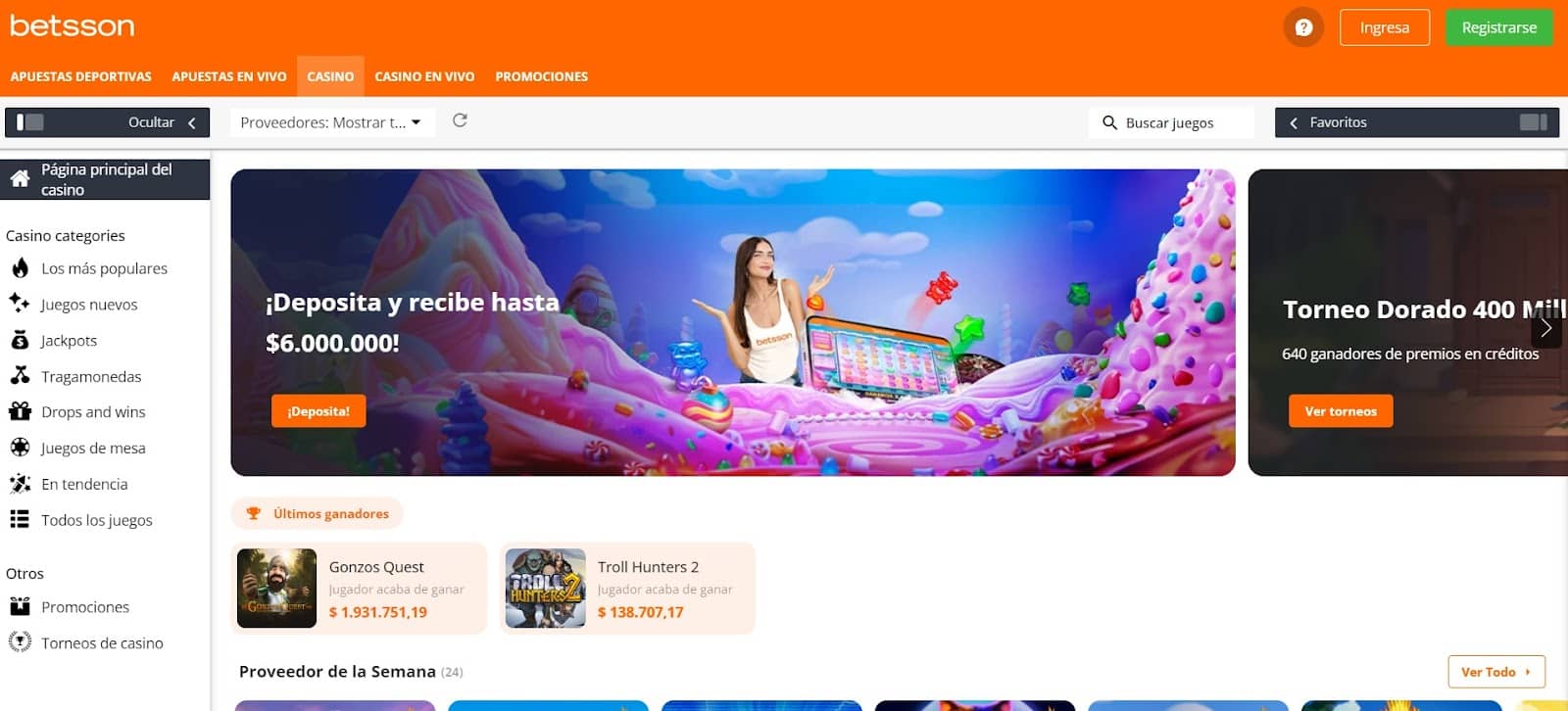Open the Gonzos Quest game thumbnail
The width and height of the screenshot is (1568, 711).
tap(277, 589)
